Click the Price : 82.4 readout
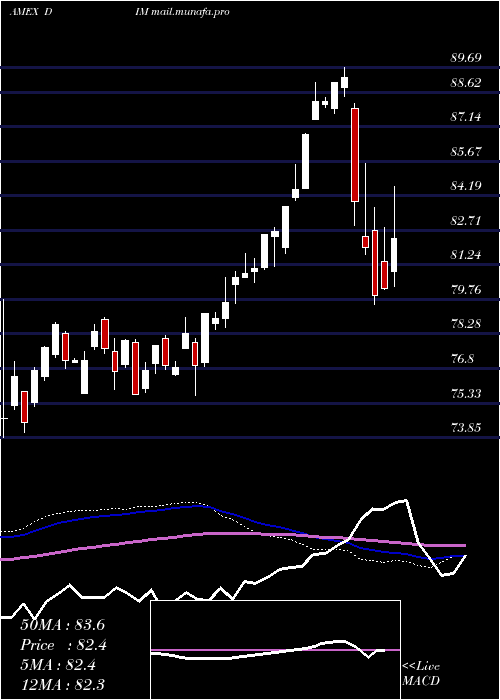This screenshot has height=700, width=500. pos(64,645)
